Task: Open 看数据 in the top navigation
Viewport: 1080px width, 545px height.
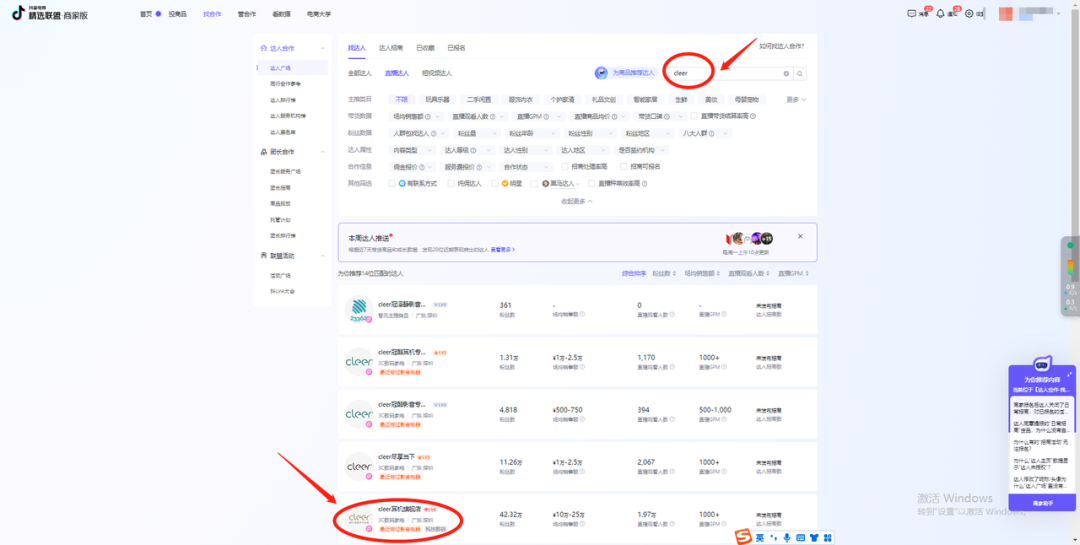Action: click(280, 14)
